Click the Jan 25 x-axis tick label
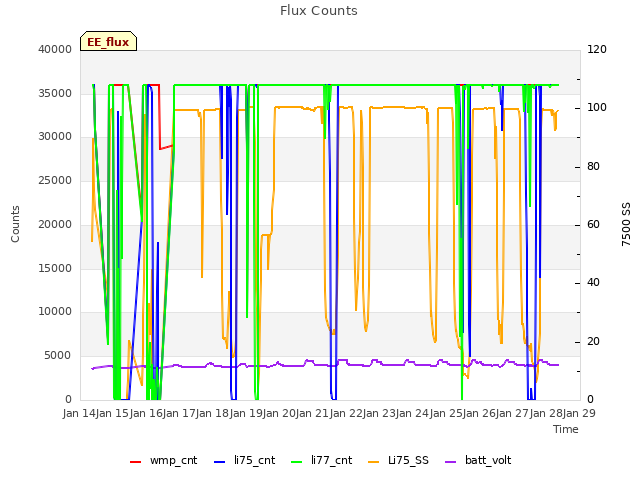640x480 pixels. click(x=446, y=413)
